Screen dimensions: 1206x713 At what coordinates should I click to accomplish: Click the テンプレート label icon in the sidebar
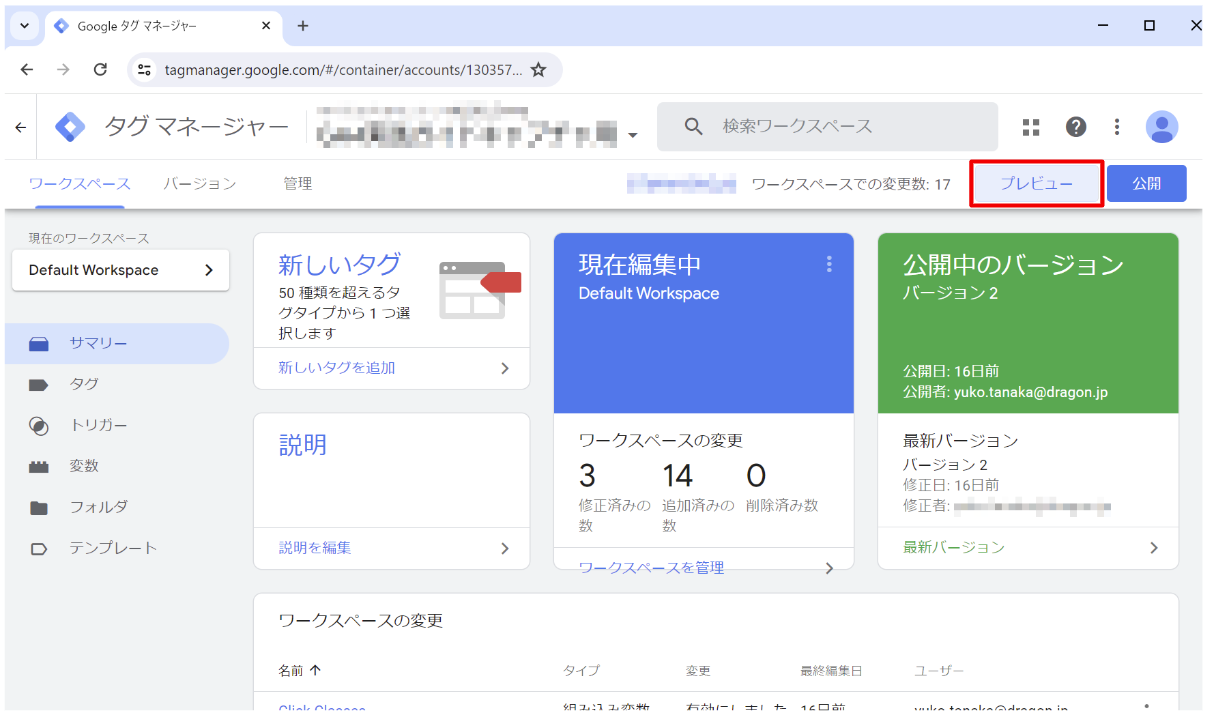(39, 549)
